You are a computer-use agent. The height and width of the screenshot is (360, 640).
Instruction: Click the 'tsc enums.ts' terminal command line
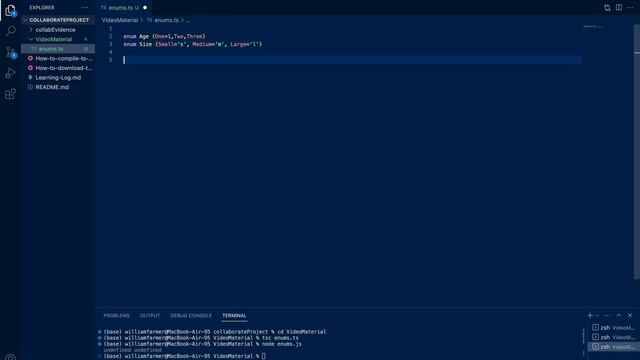pos(201,338)
